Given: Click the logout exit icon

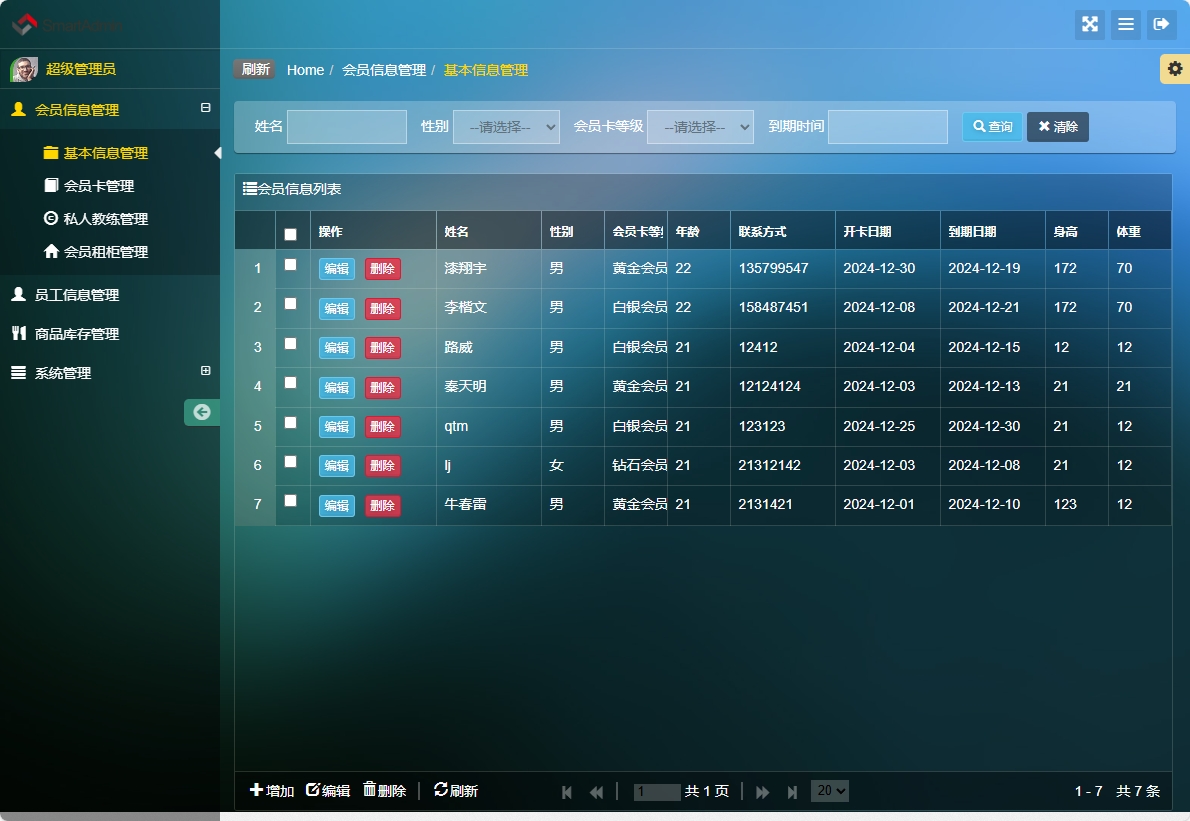Looking at the screenshot, I should [x=1161, y=24].
